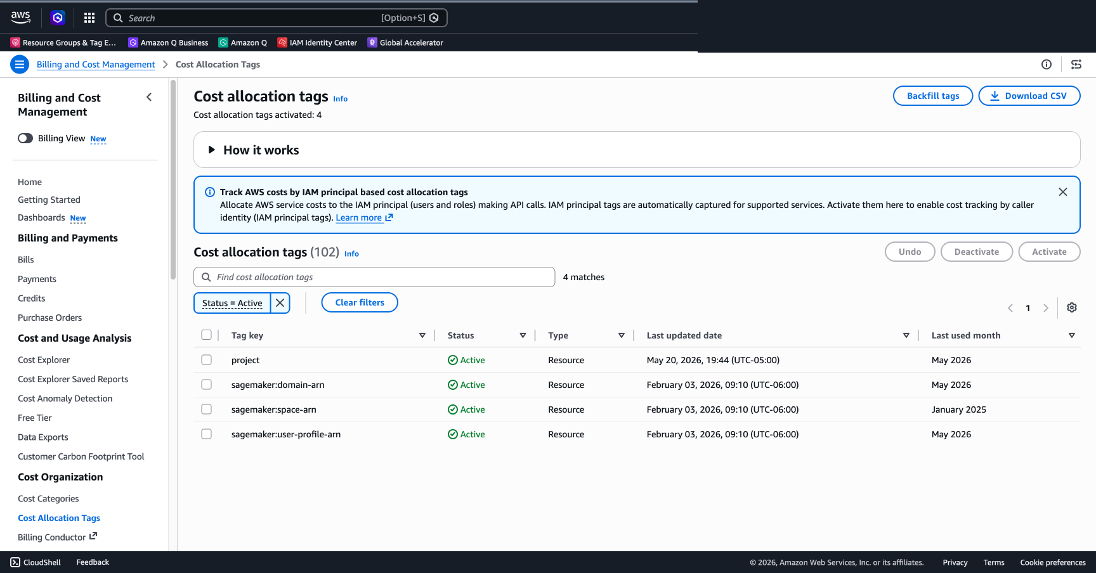Image resolution: width=1096 pixels, height=573 pixels.
Task: Open Cookie preferences in footer
Action: [x=1053, y=563]
